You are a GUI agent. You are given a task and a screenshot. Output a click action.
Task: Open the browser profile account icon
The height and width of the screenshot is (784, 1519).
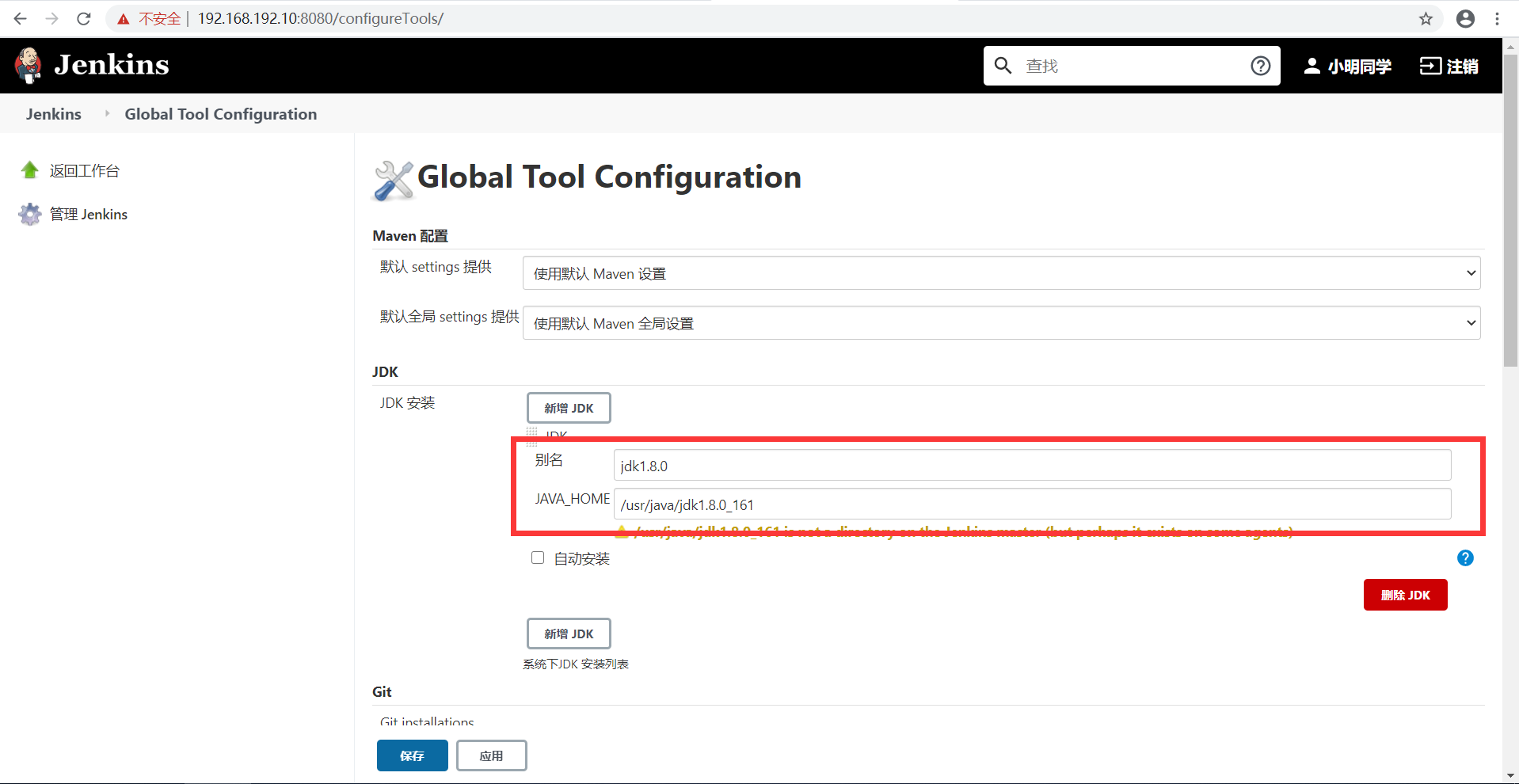(1465, 19)
